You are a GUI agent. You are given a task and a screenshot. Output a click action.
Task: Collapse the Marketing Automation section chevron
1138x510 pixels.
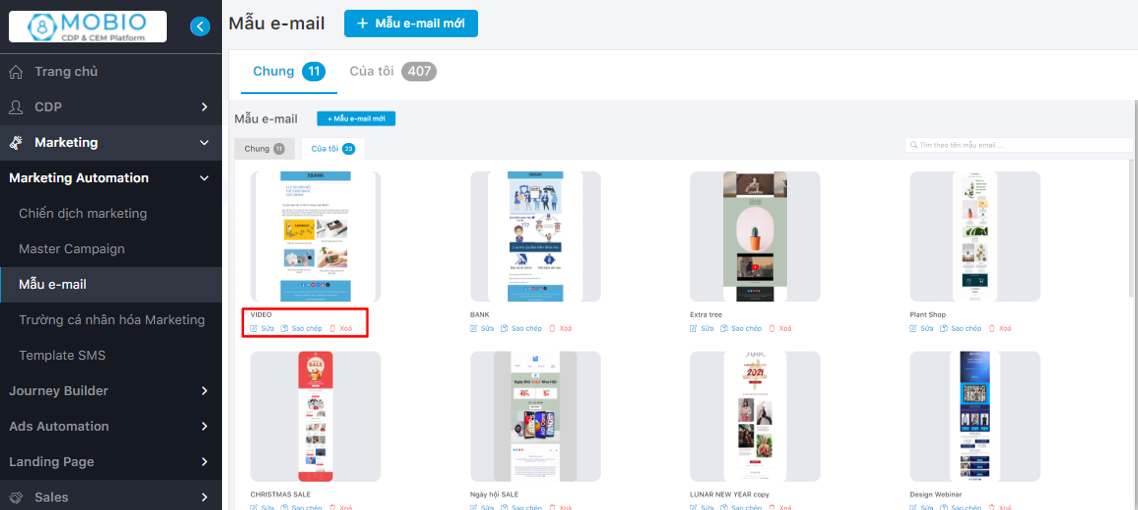pyautogui.click(x=204, y=178)
